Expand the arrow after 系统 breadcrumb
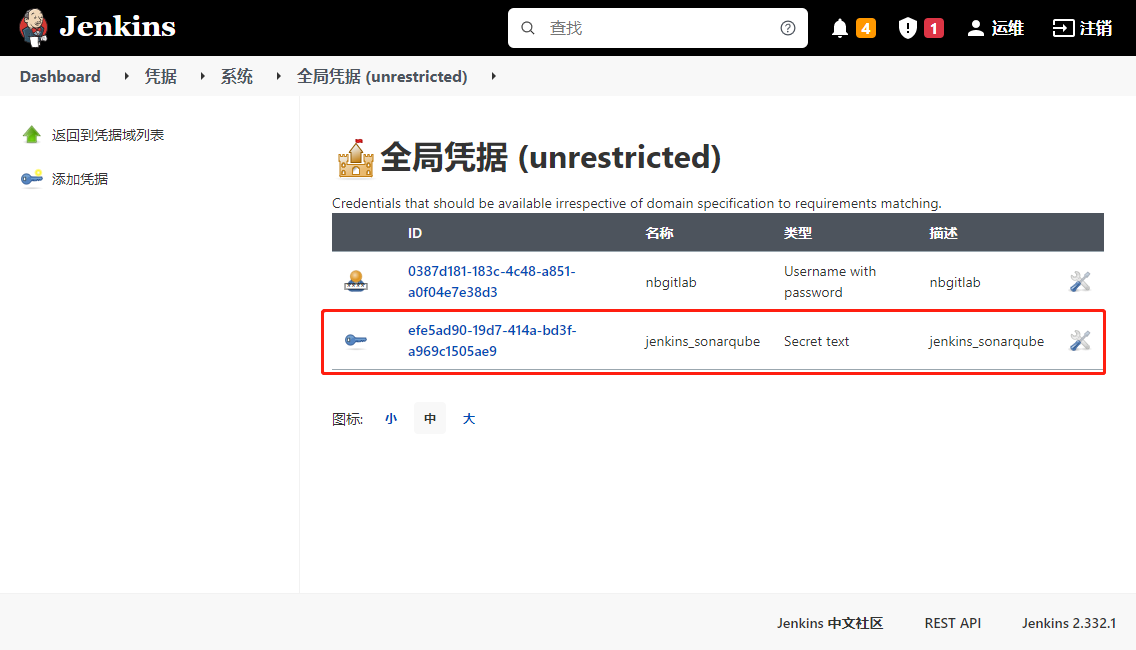The width and height of the screenshot is (1136, 650). pos(279,76)
